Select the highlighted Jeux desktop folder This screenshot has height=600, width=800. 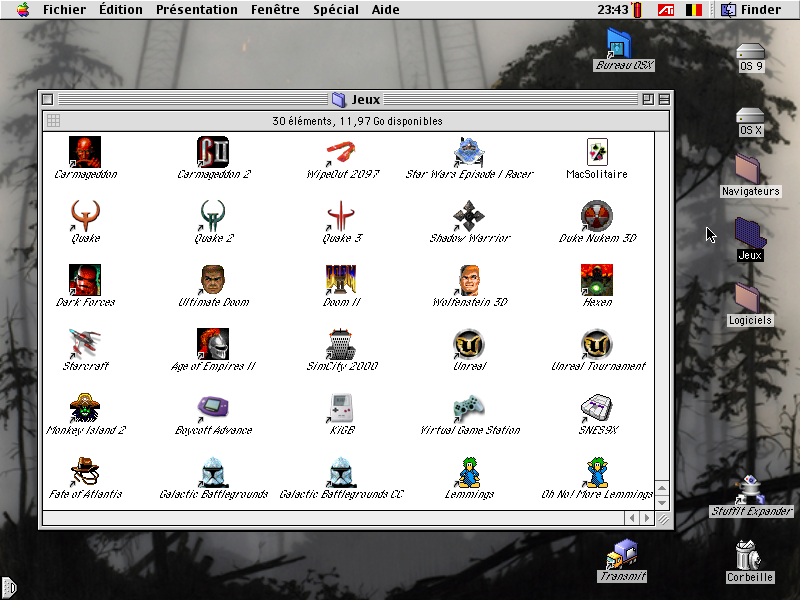point(750,233)
